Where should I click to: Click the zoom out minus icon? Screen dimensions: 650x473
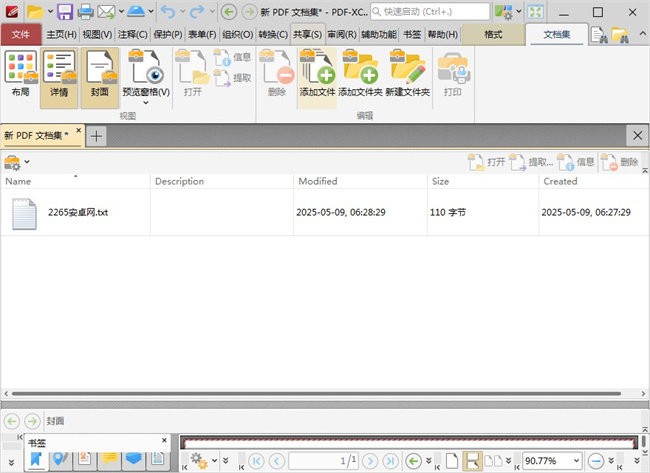click(x=597, y=461)
